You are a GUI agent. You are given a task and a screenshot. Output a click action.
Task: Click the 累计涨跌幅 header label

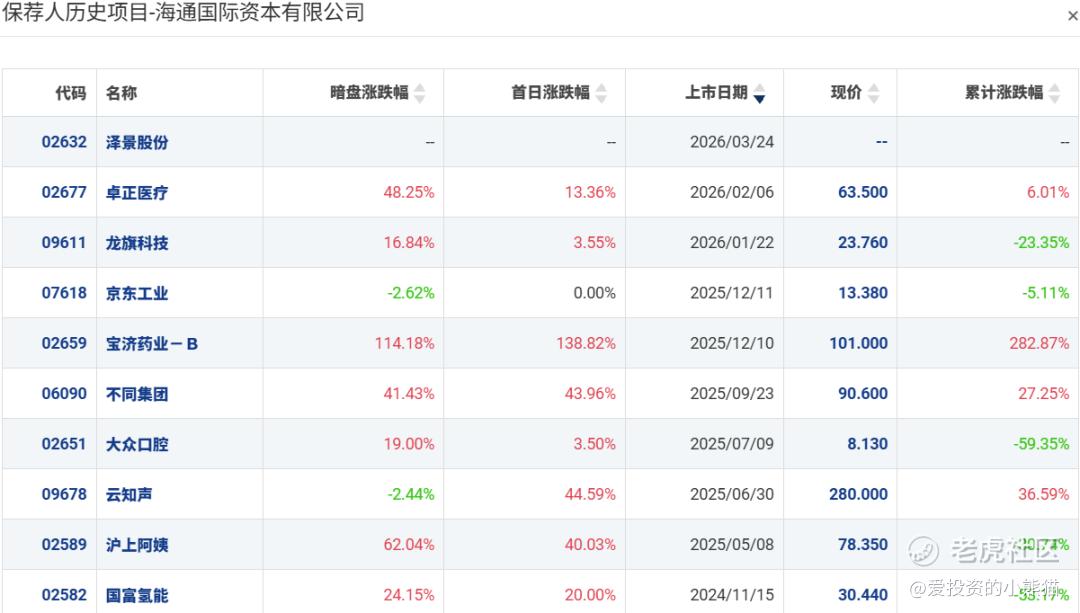[1004, 92]
